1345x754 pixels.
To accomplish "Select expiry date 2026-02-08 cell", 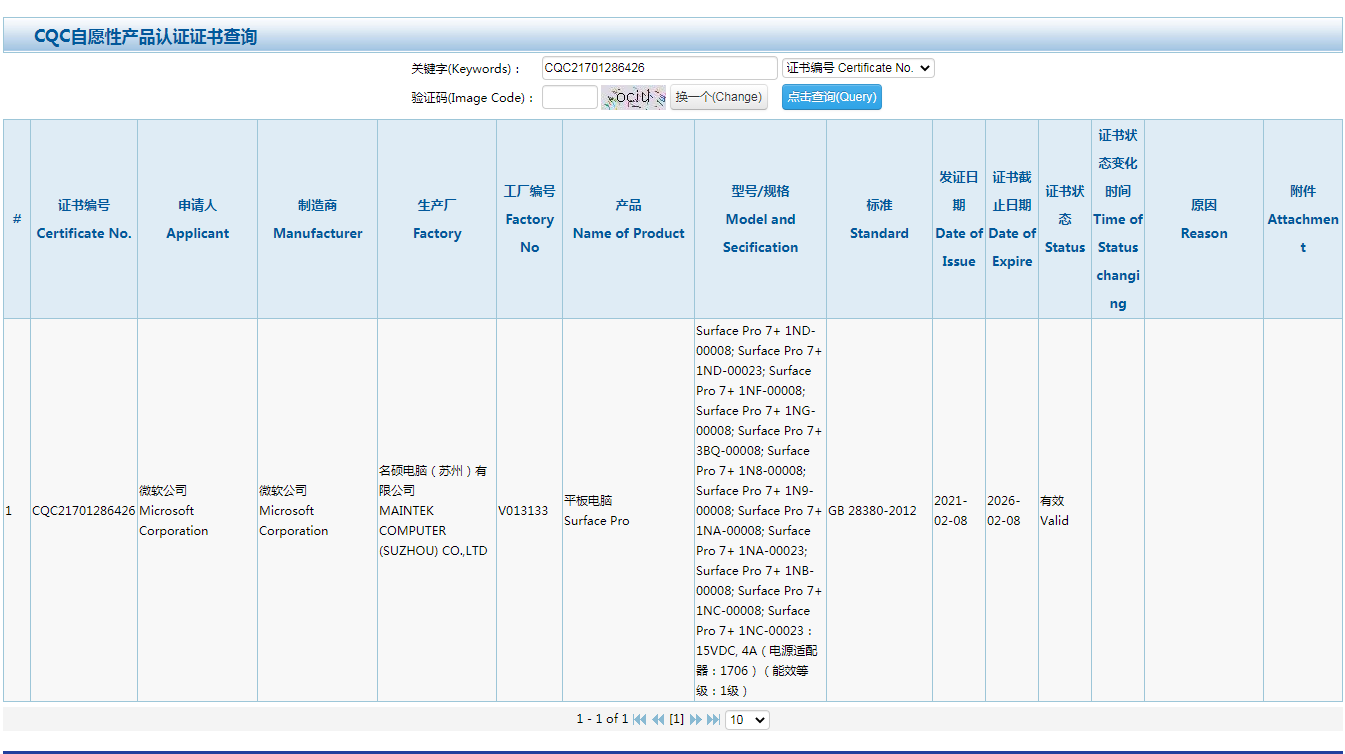I will tap(1012, 510).
